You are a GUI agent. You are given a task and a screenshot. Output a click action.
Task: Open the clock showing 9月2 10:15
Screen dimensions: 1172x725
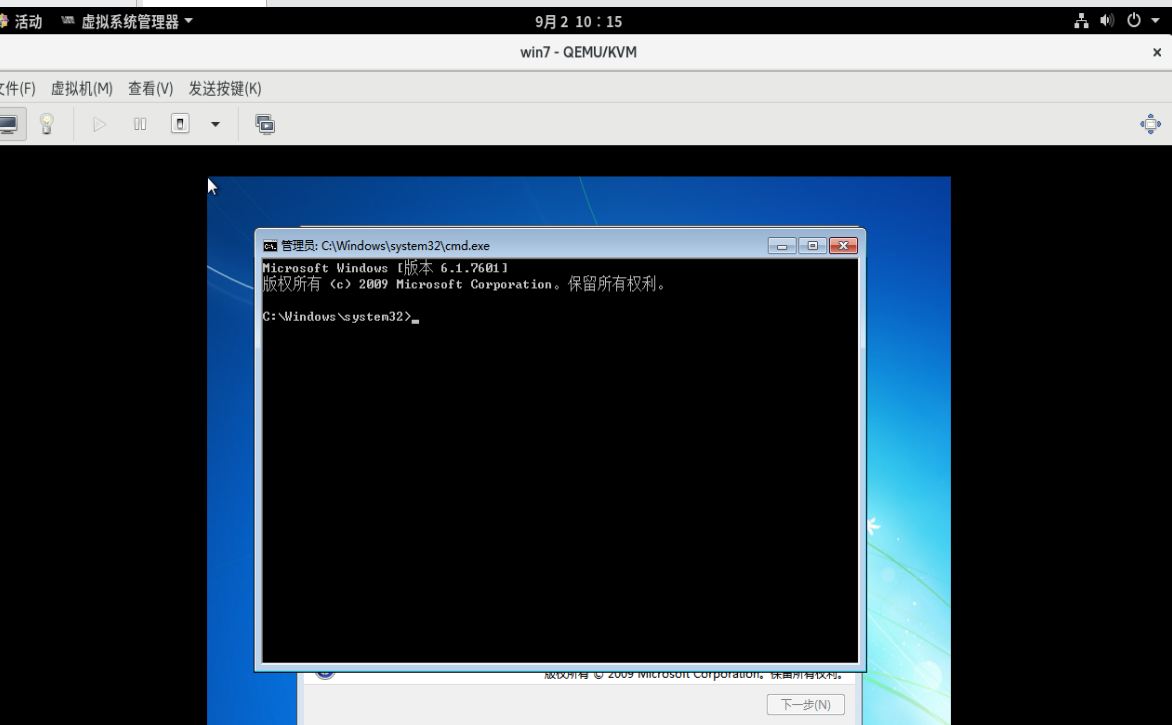[x=579, y=22]
